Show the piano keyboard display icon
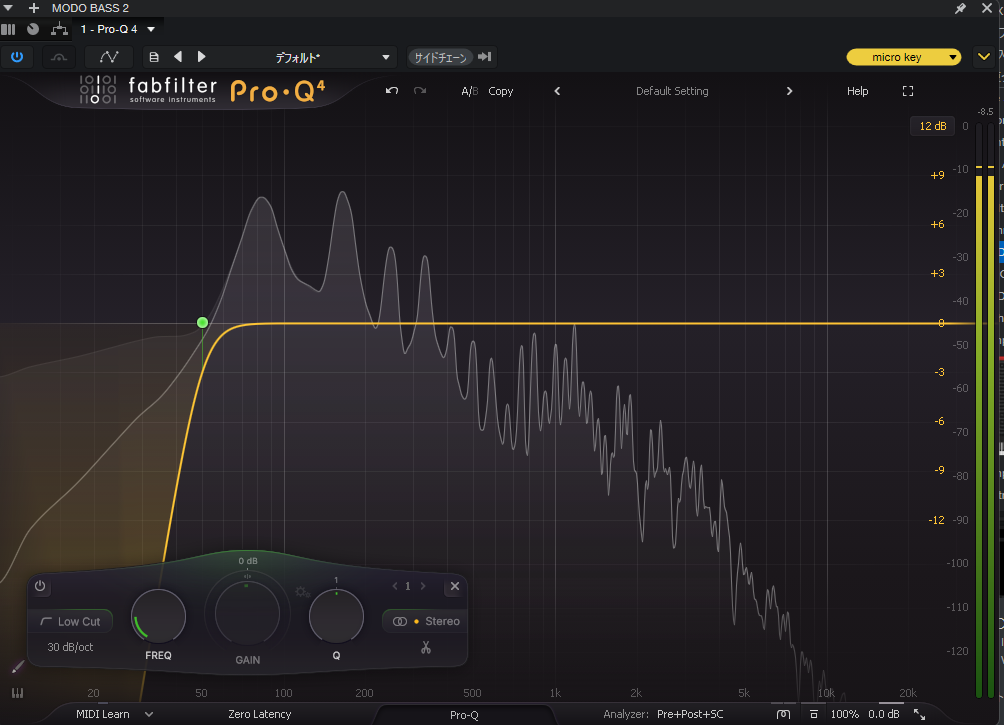 point(17,693)
